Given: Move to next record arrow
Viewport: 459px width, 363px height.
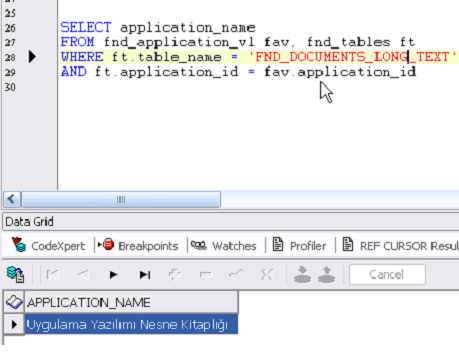Looking at the screenshot, I should (114, 275).
